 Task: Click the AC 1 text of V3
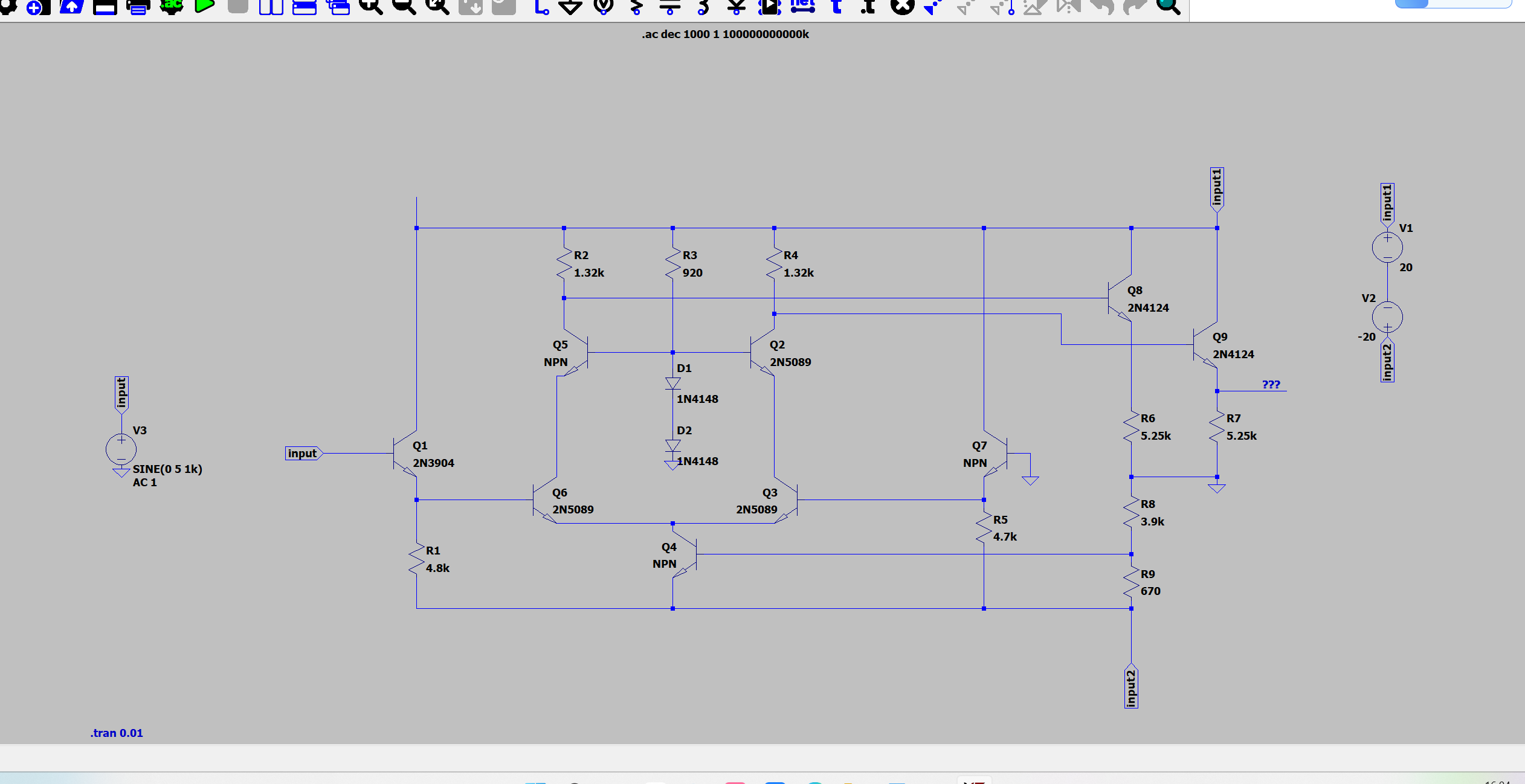pyautogui.click(x=144, y=482)
